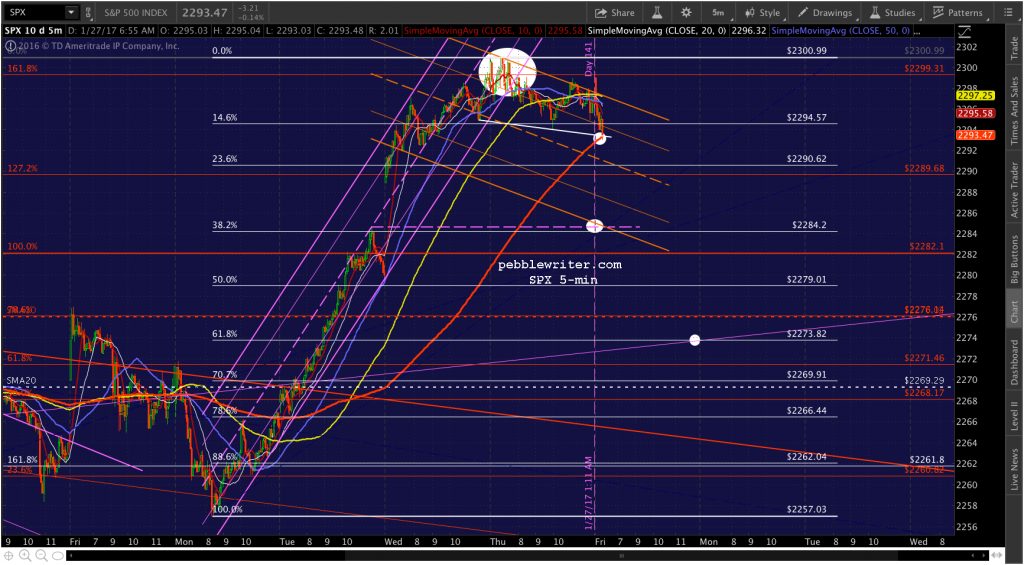Click the info icon beside copyright text
The width and height of the screenshot is (1024, 565).
click(10, 46)
